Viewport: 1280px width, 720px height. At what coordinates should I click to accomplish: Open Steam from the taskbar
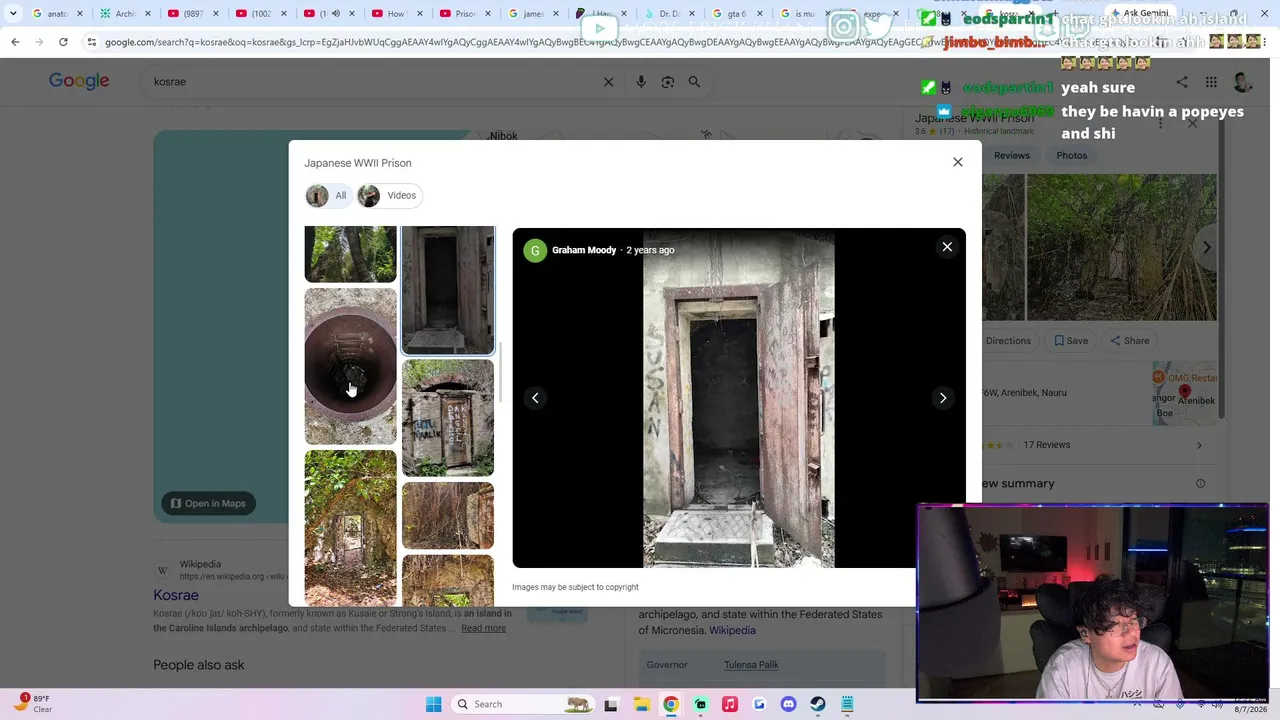click(x=818, y=704)
